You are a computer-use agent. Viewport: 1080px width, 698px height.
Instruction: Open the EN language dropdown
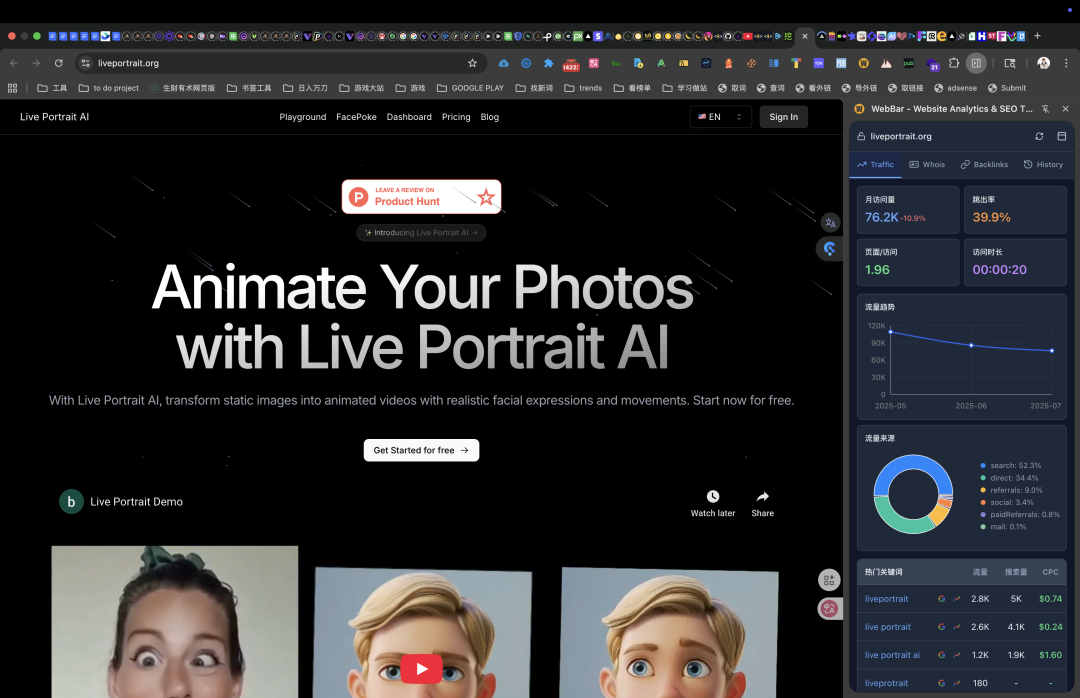tap(720, 117)
